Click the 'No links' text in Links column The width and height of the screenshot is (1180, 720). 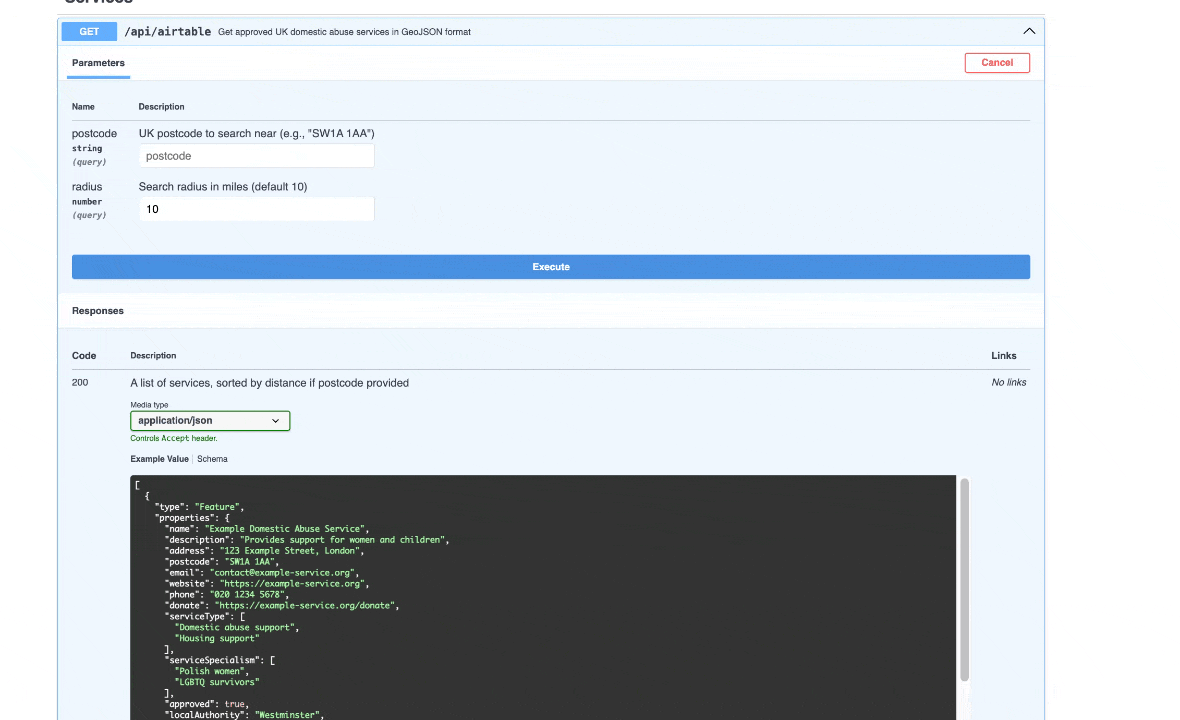[1008, 383]
